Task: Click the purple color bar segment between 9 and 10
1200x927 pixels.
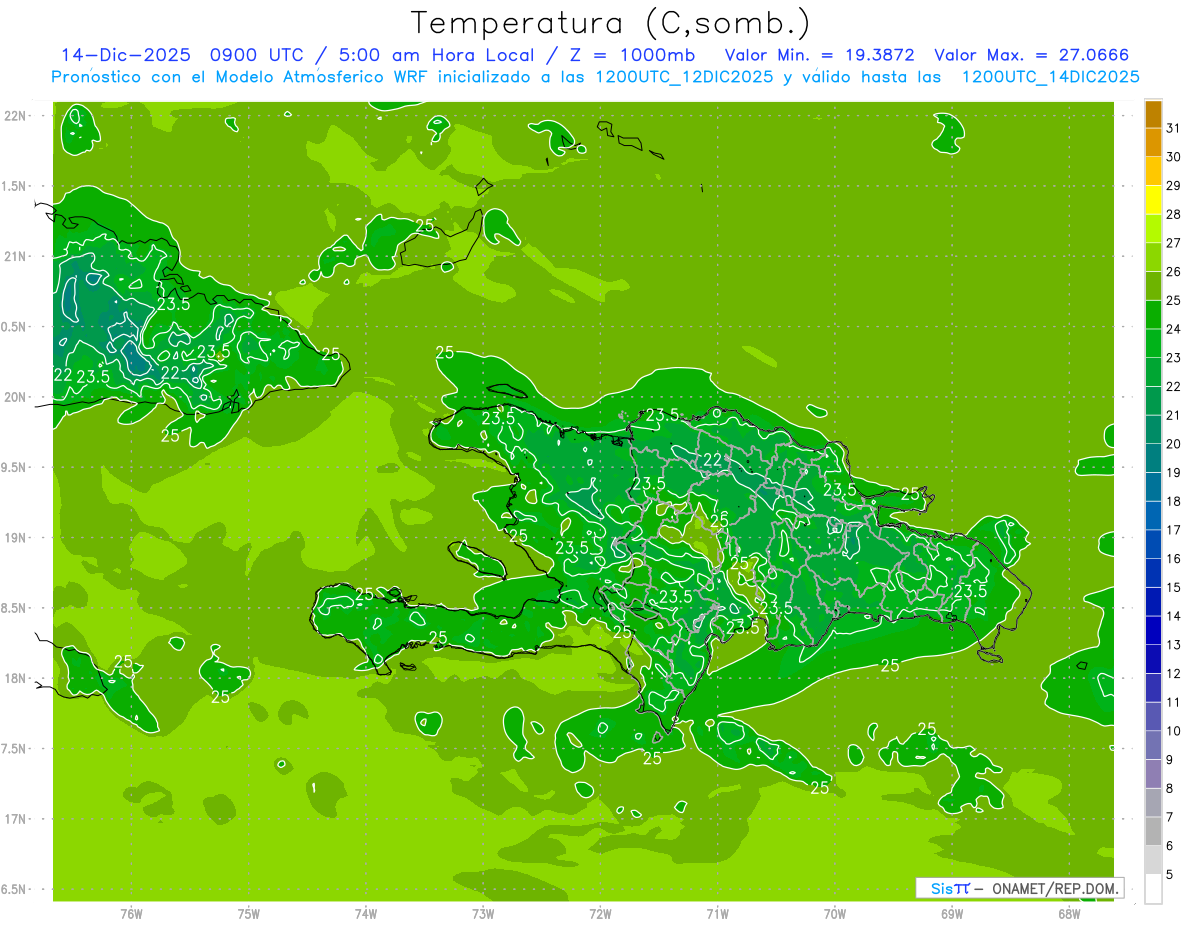Action: [x=1153, y=745]
